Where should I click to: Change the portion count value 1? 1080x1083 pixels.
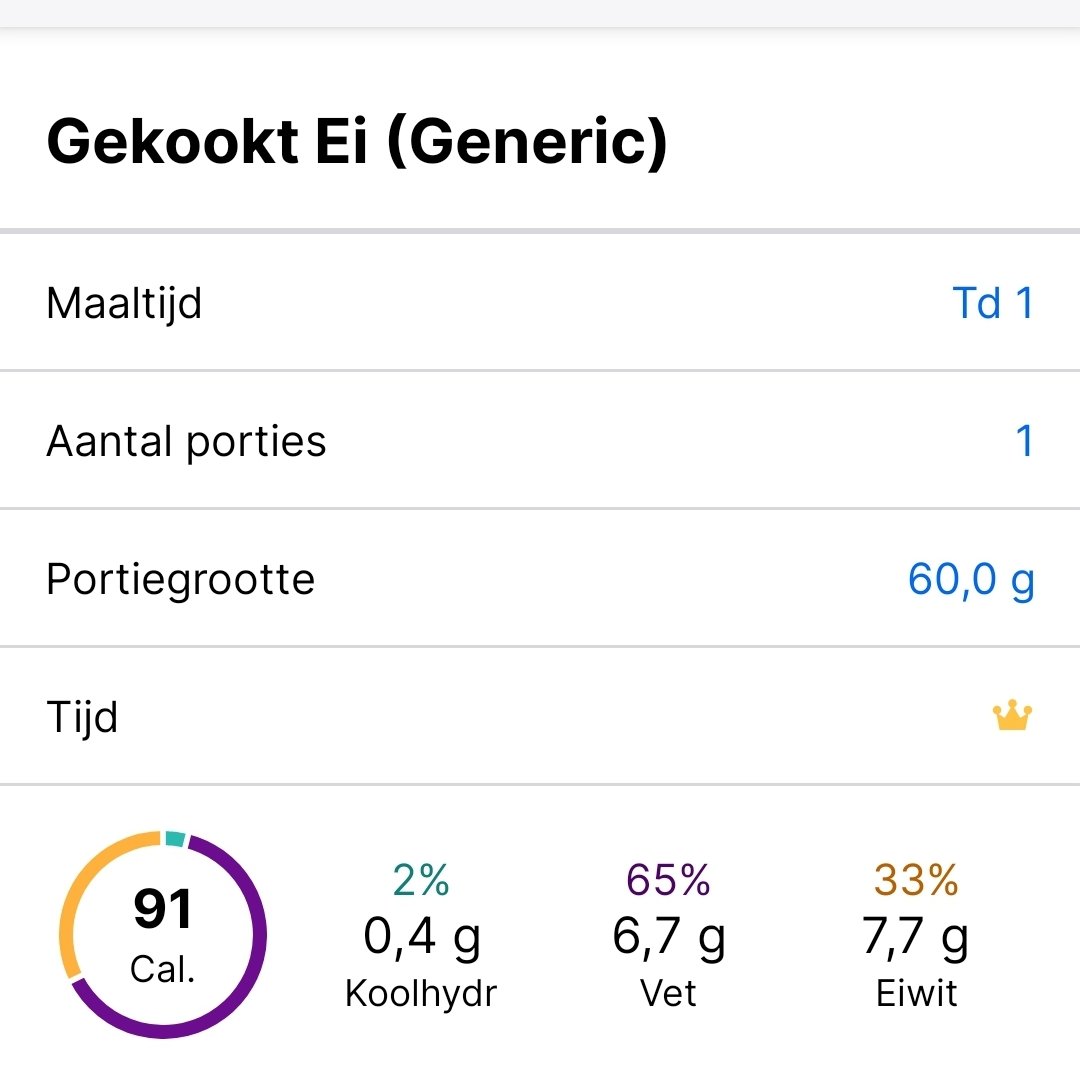(x=1023, y=441)
